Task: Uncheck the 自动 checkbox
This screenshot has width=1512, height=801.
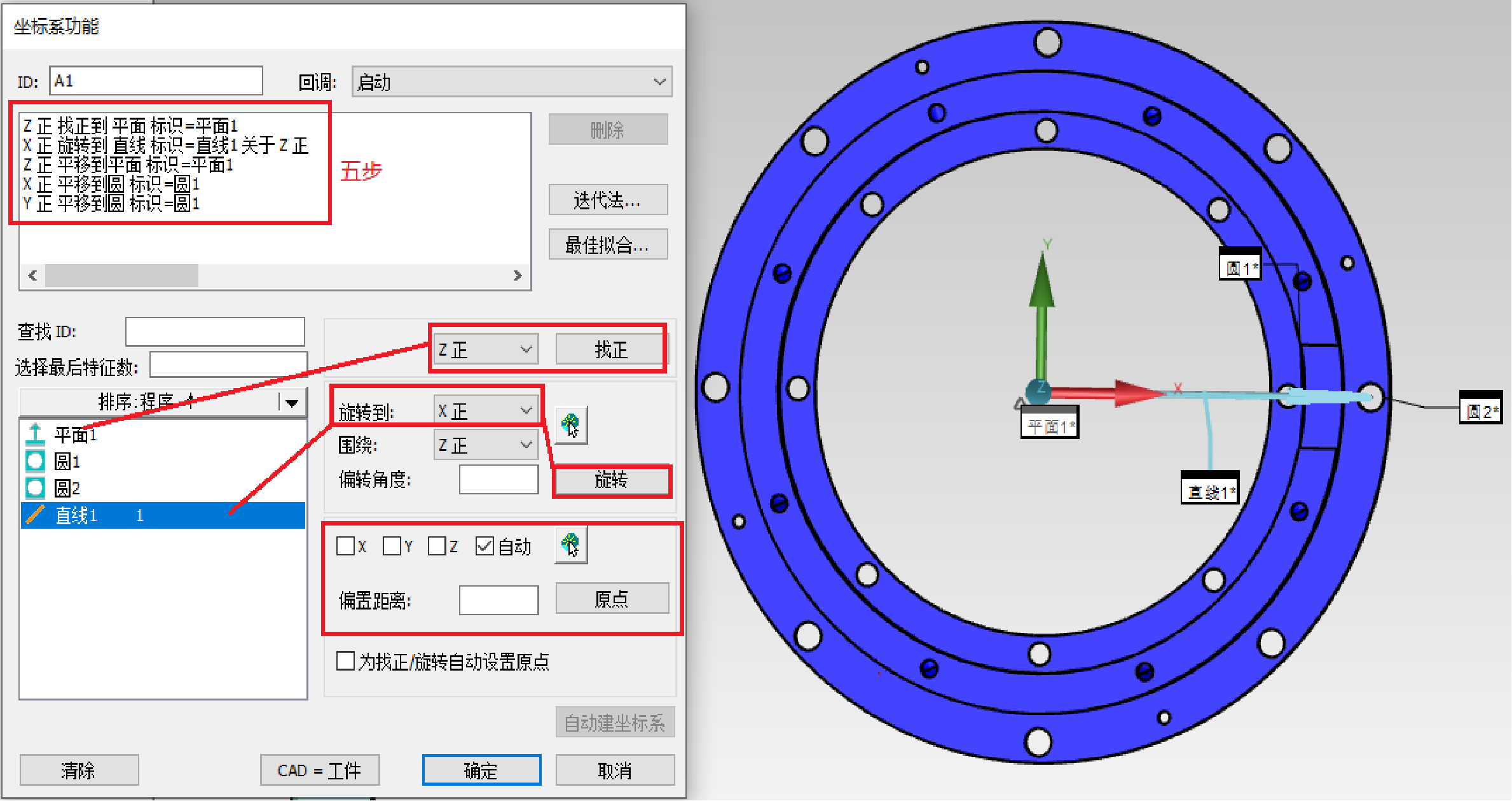Action: click(486, 546)
